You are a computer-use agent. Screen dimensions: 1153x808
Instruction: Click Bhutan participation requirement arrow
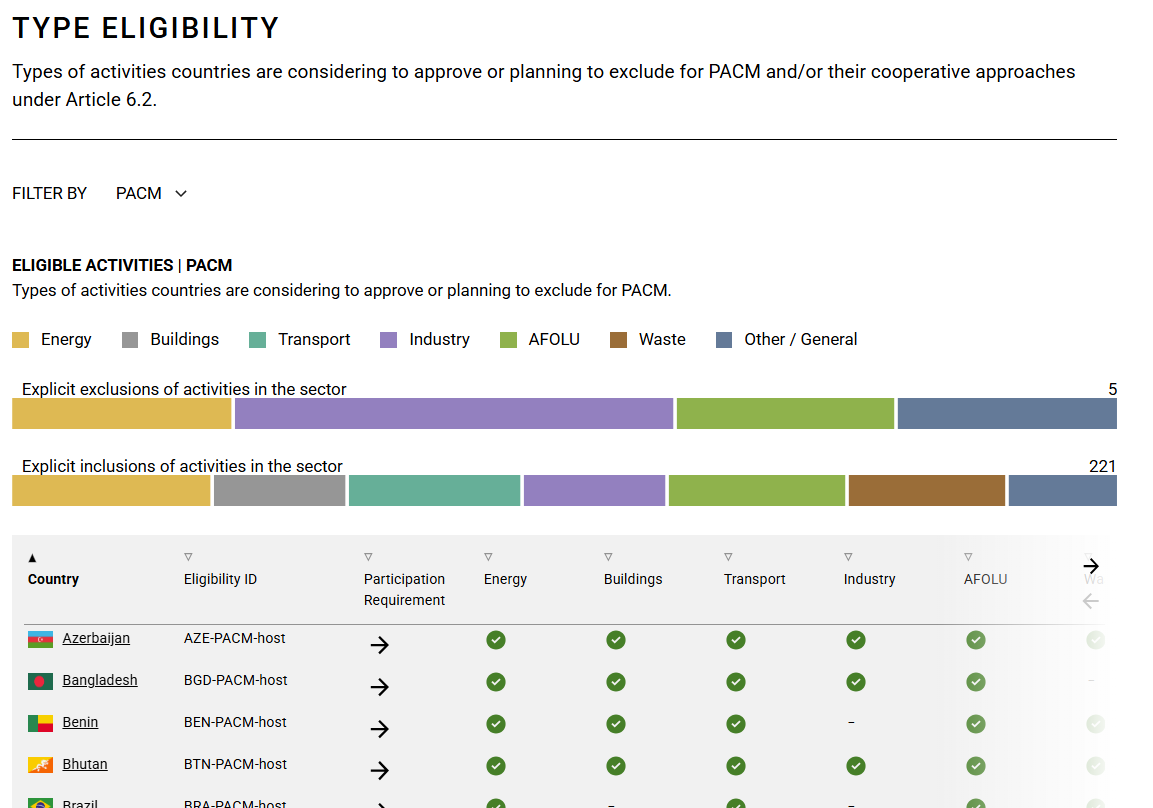pyautogui.click(x=379, y=771)
